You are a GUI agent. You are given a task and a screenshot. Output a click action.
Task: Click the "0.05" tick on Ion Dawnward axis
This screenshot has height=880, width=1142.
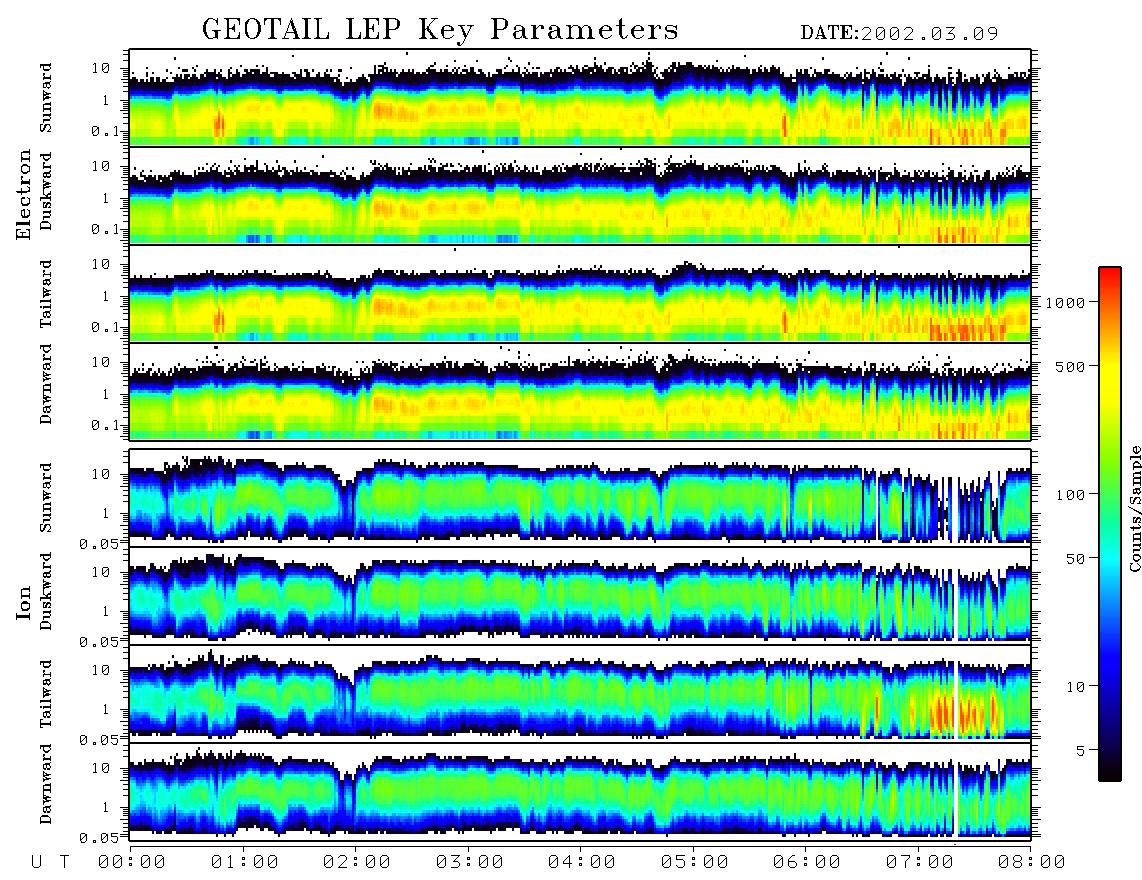pyautogui.click(x=100, y=838)
